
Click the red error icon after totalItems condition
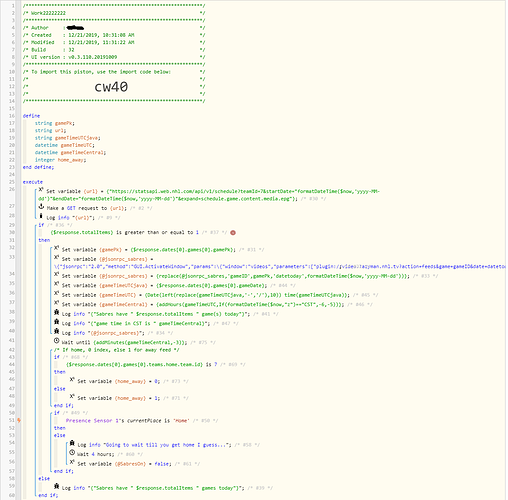(233, 233)
